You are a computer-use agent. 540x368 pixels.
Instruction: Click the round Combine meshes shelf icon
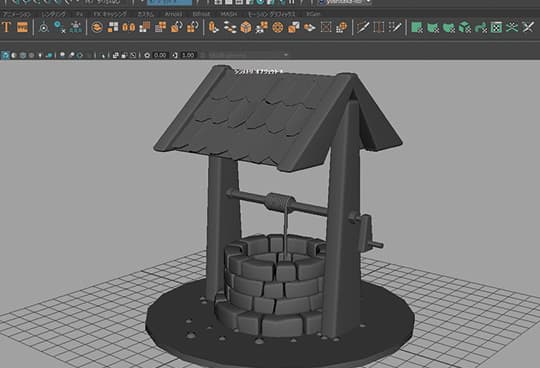(x=97, y=27)
